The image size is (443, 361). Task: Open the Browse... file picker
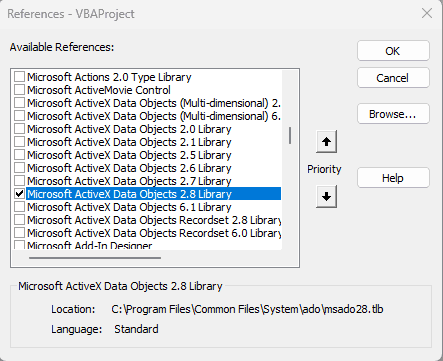[x=393, y=114]
